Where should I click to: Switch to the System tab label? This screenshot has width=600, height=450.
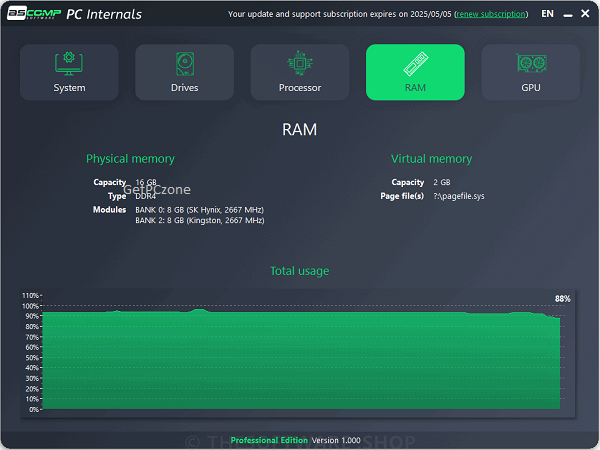coord(69,88)
